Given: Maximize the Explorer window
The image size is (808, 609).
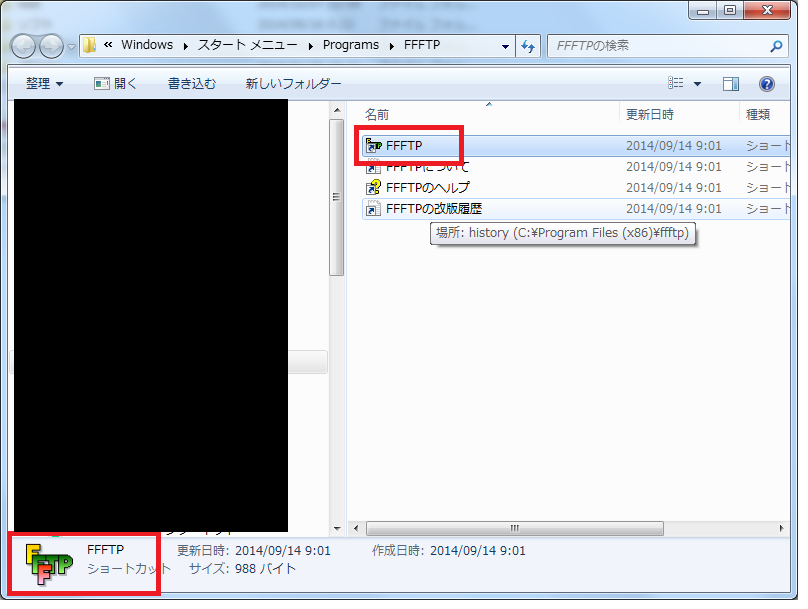Looking at the screenshot, I should point(729,11).
